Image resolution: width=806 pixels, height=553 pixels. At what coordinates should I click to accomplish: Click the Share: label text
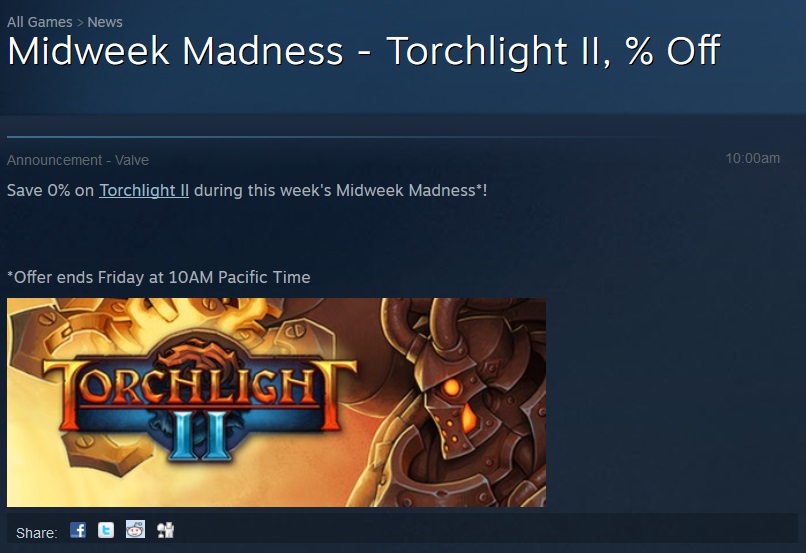coord(36,533)
